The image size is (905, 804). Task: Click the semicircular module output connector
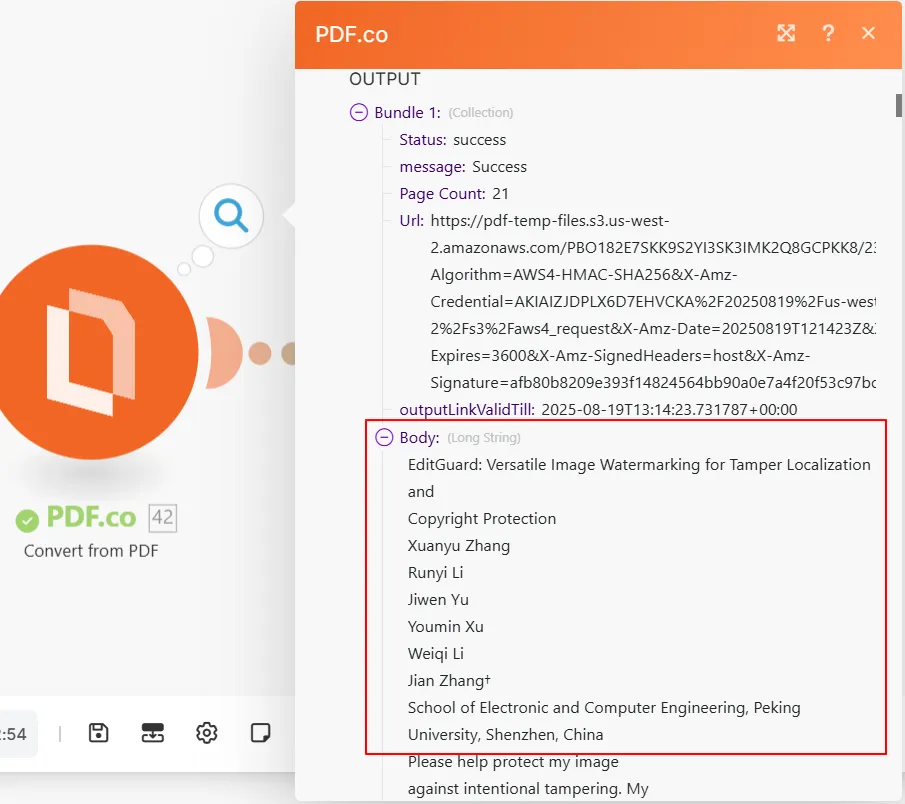pos(224,353)
